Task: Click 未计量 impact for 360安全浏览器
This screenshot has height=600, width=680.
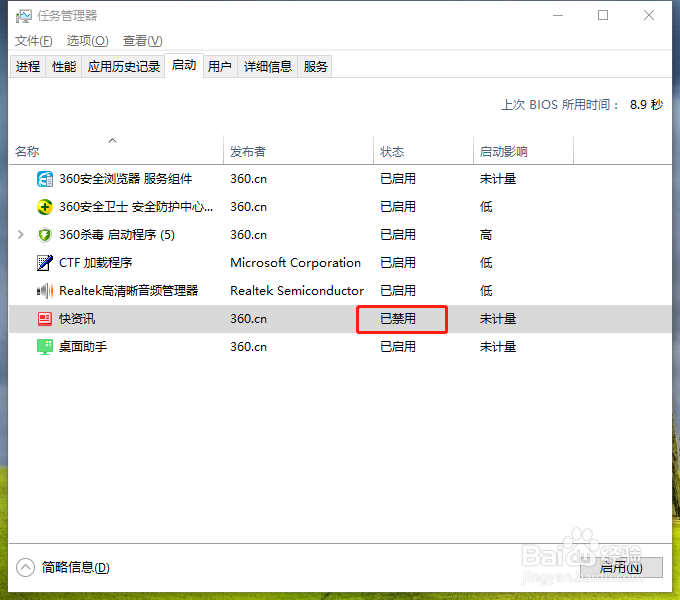Action: click(x=498, y=179)
